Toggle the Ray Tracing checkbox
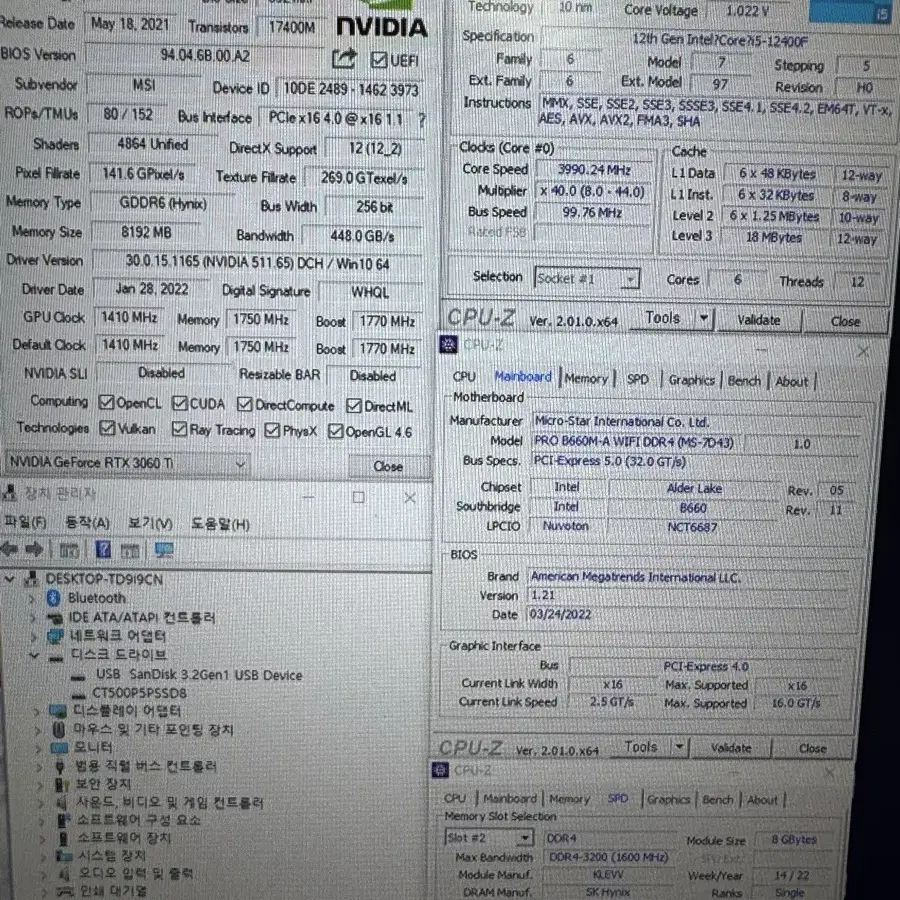This screenshot has height=900, width=900. click(x=180, y=429)
